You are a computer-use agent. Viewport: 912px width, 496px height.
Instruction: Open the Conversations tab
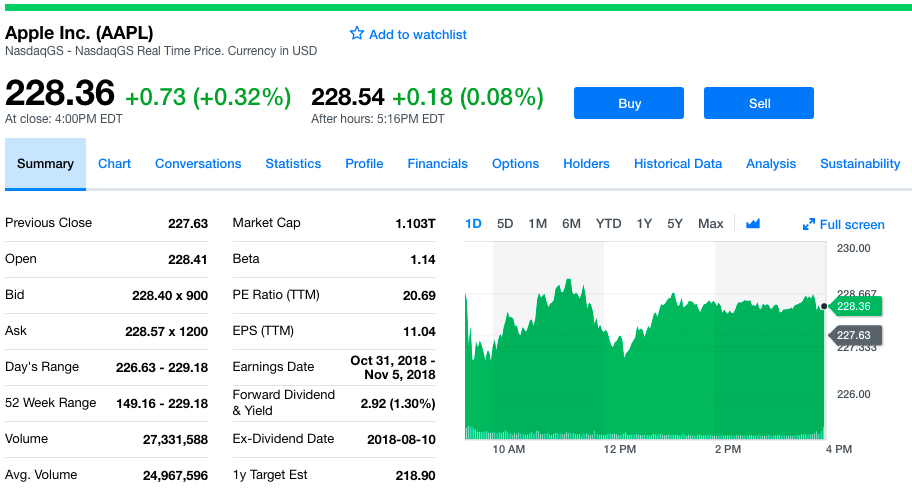[x=198, y=164]
